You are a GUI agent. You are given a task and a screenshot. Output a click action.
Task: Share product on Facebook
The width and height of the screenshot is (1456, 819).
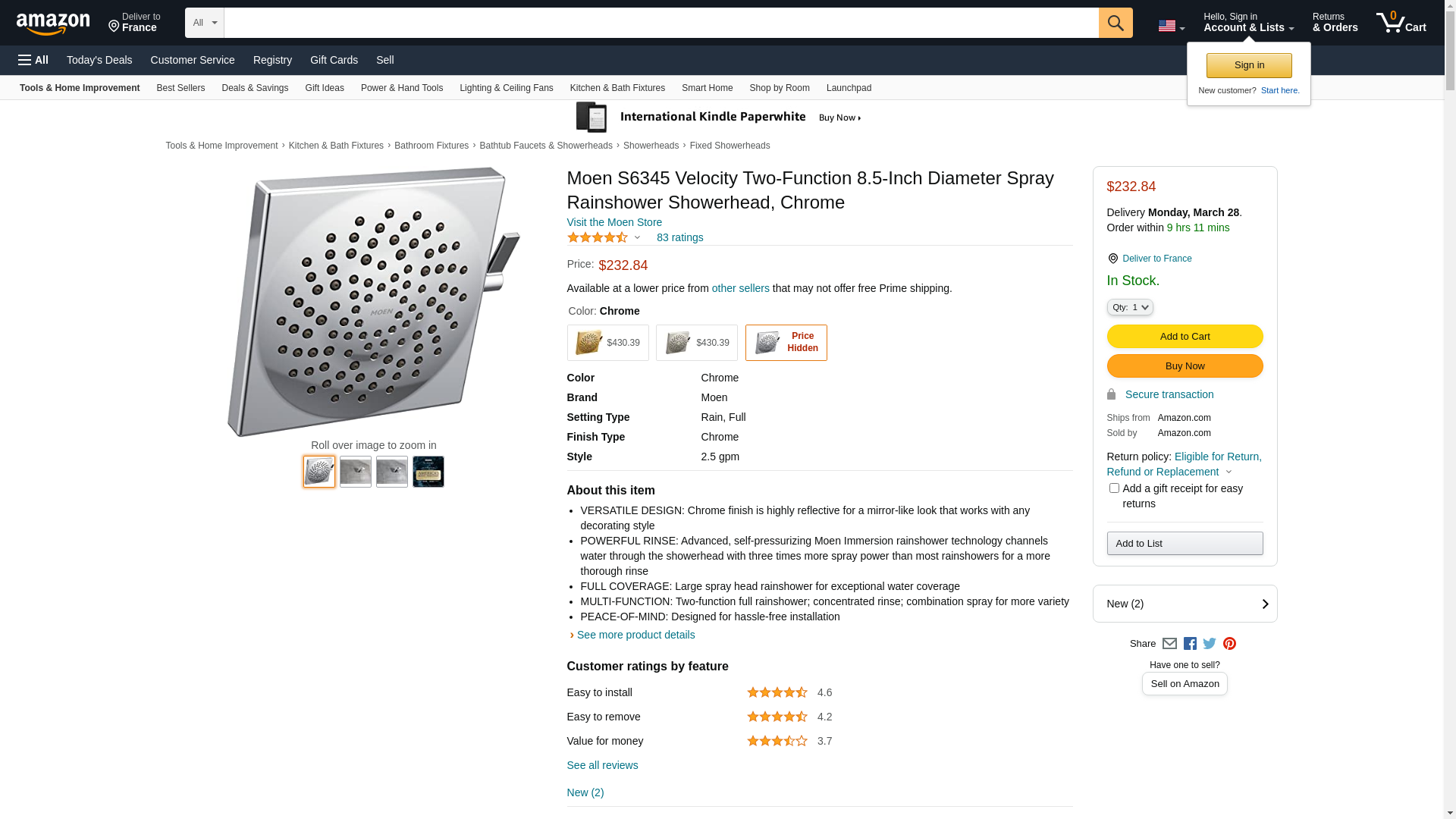[1190, 644]
